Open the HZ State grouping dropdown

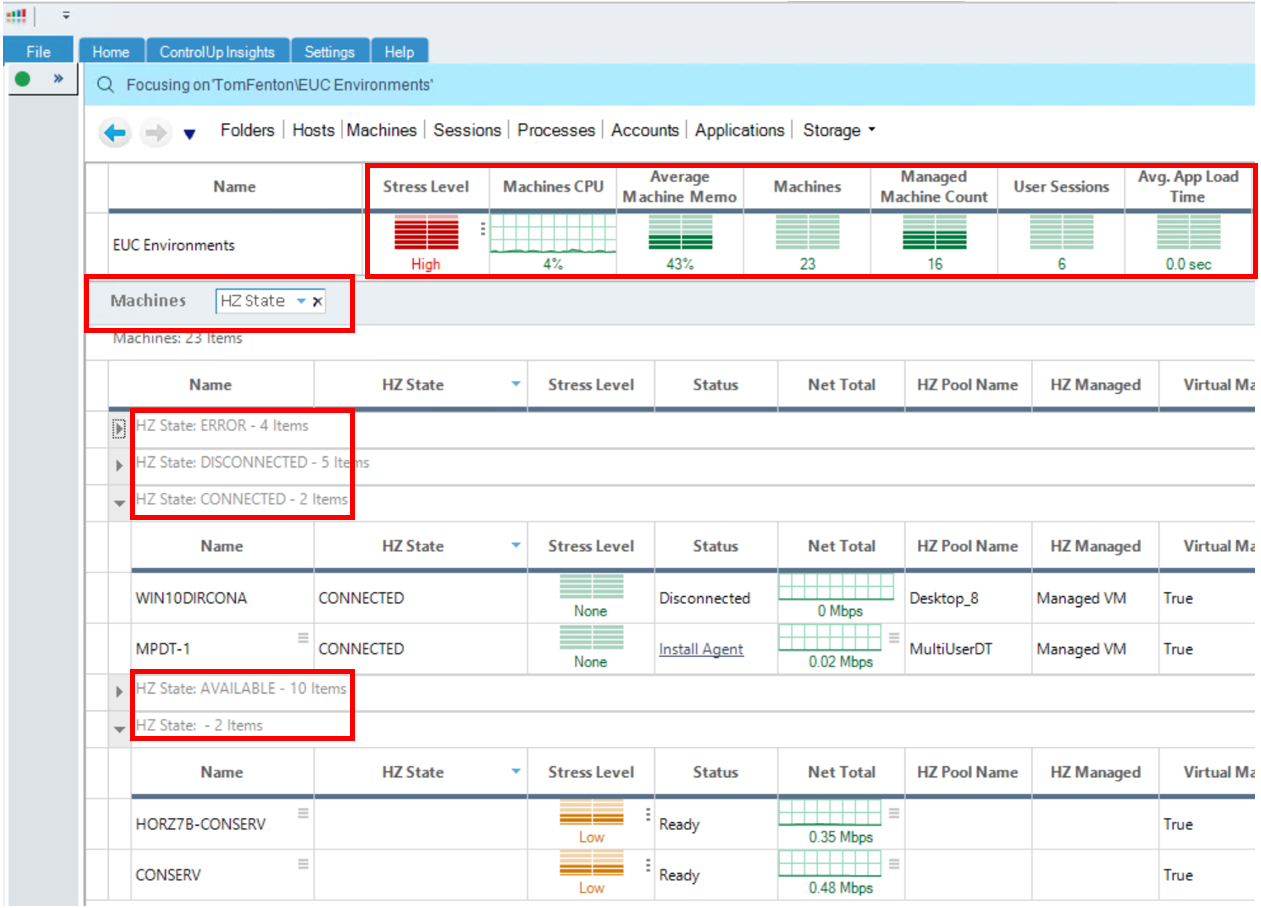tap(301, 301)
